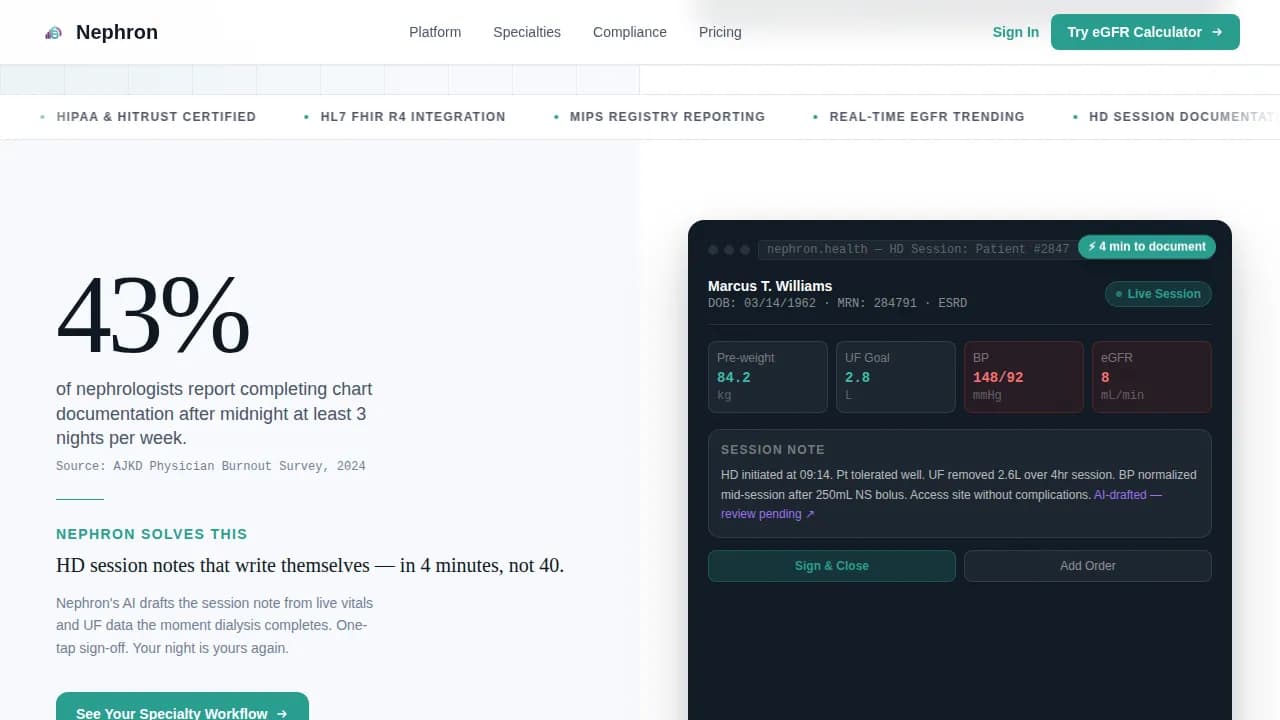Click the DOB and MRN patient details line
Viewport: 1280px width, 720px height.
tap(837, 303)
